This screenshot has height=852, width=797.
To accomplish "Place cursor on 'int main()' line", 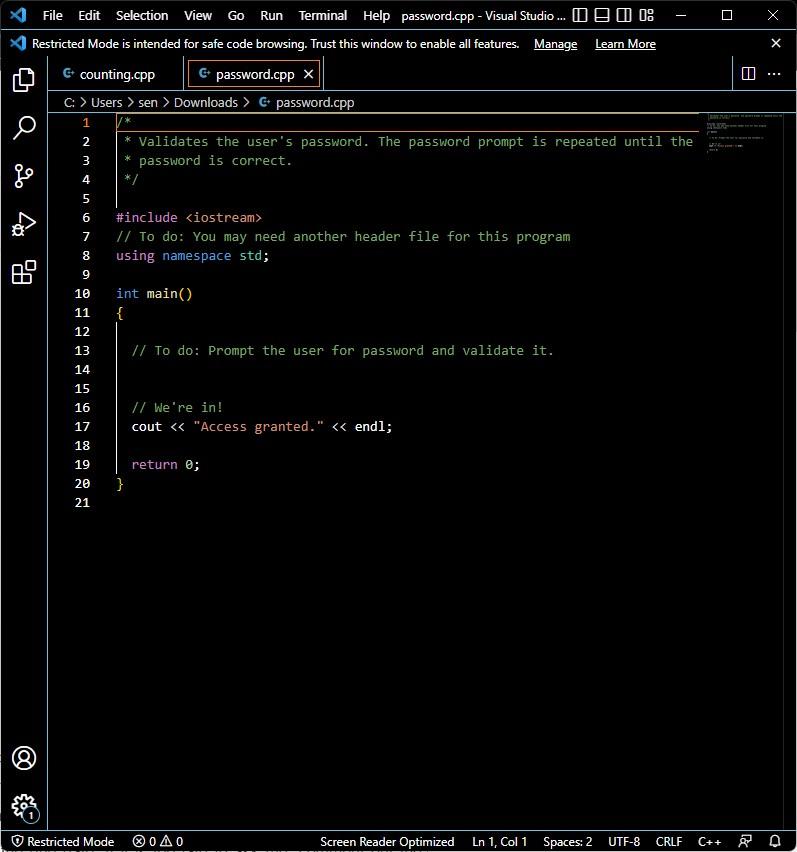I will [154, 293].
